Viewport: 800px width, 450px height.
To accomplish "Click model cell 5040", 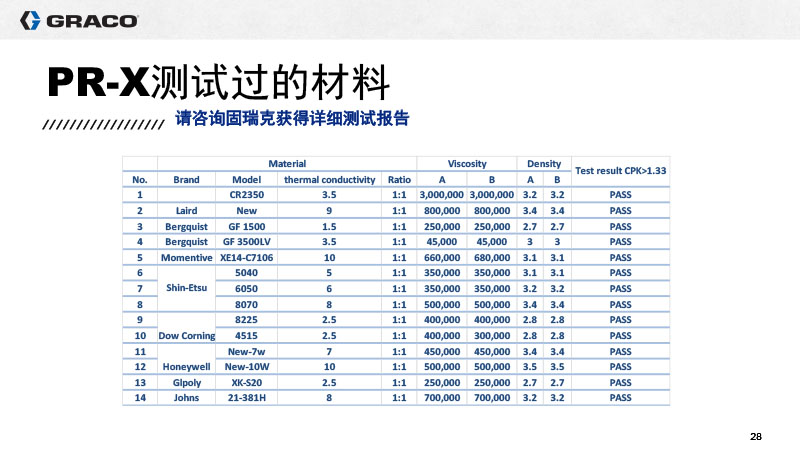I will point(246,273).
